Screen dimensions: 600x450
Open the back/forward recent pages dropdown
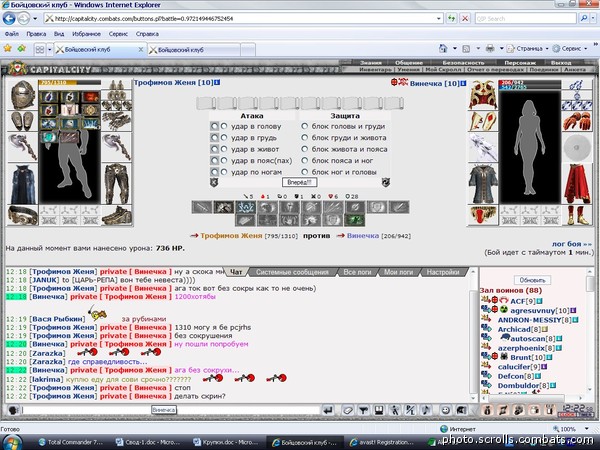pos(35,18)
